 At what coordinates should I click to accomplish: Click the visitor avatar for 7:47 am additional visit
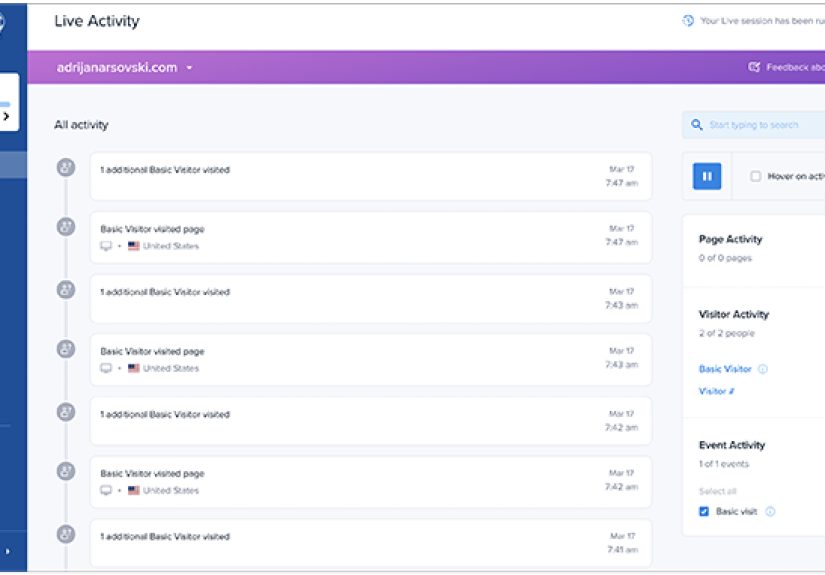[66, 167]
